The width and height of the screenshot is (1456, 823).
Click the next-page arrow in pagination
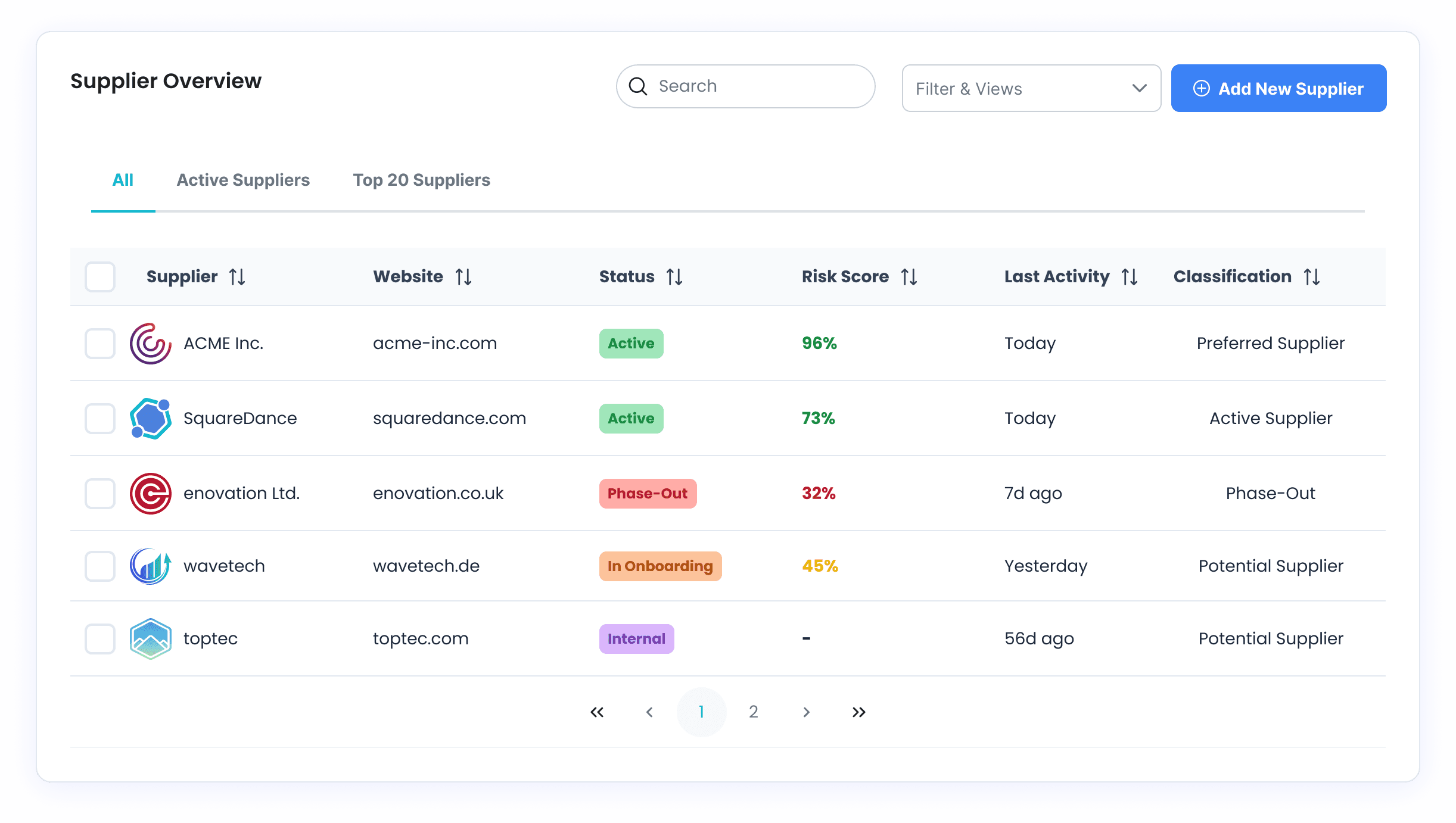point(806,712)
